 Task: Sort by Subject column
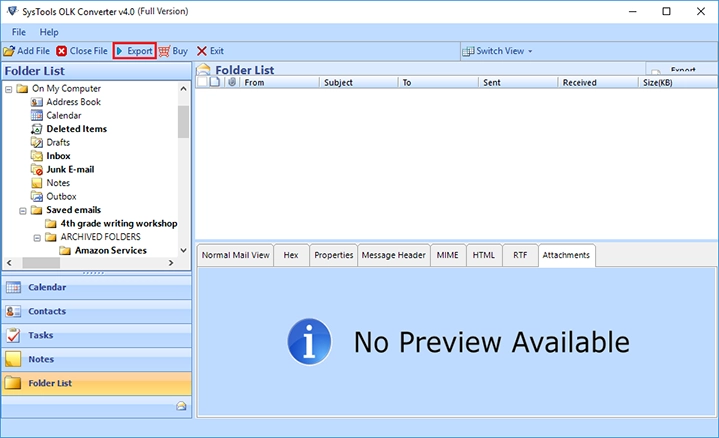tap(359, 83)
